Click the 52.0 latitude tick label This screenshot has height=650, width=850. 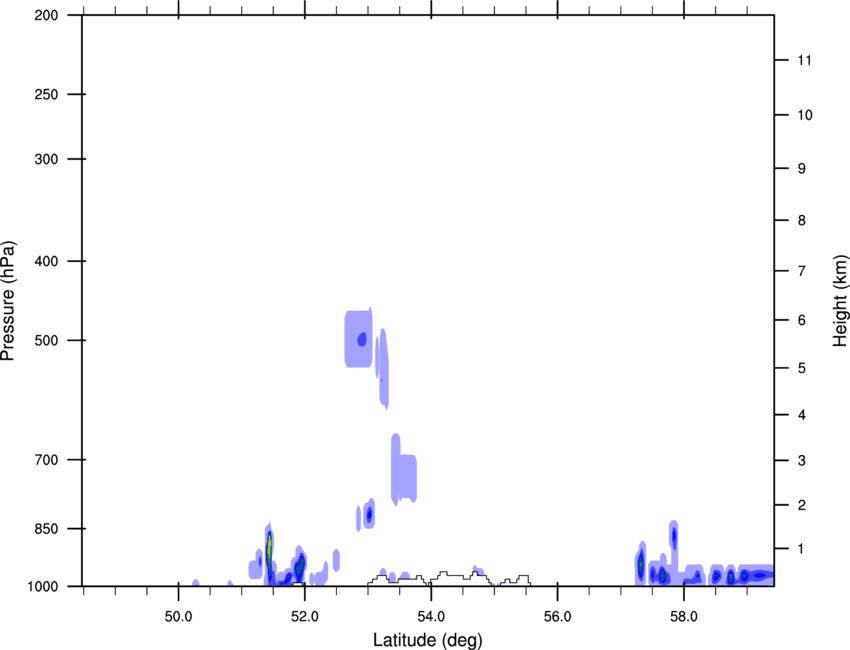coord(305,617)
